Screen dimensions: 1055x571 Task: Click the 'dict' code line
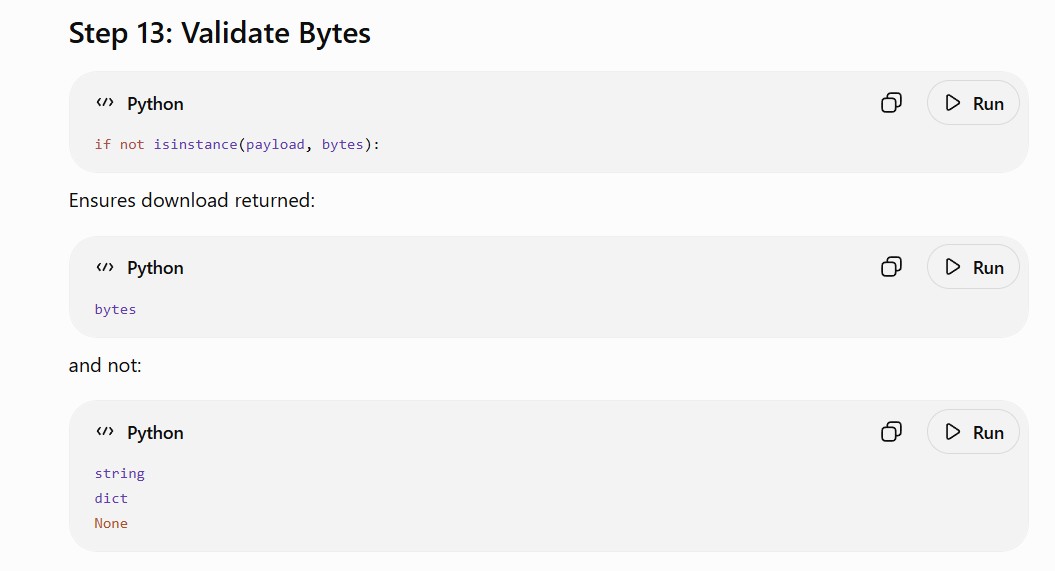click(111, 498)
